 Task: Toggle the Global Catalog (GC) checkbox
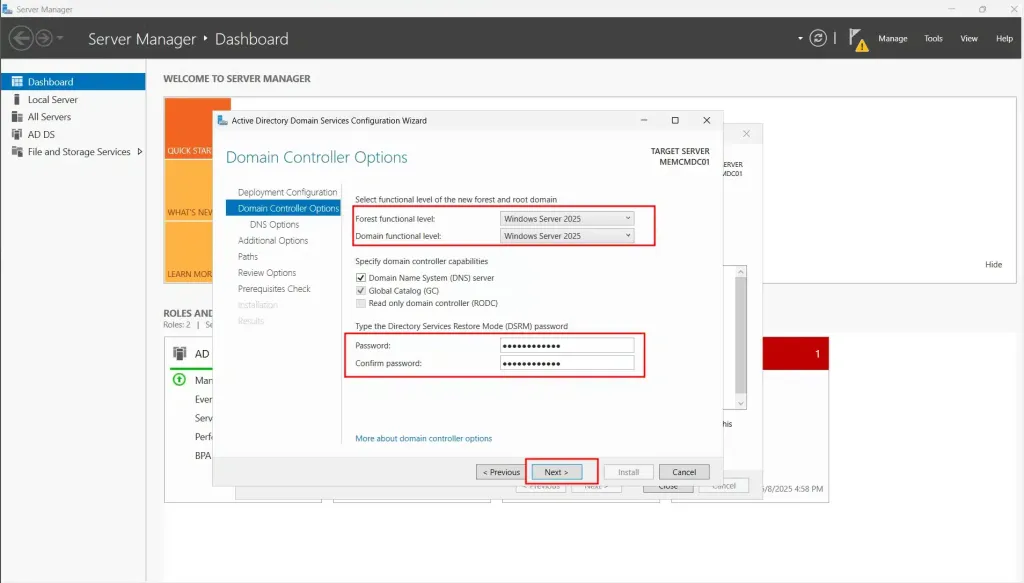361,291
